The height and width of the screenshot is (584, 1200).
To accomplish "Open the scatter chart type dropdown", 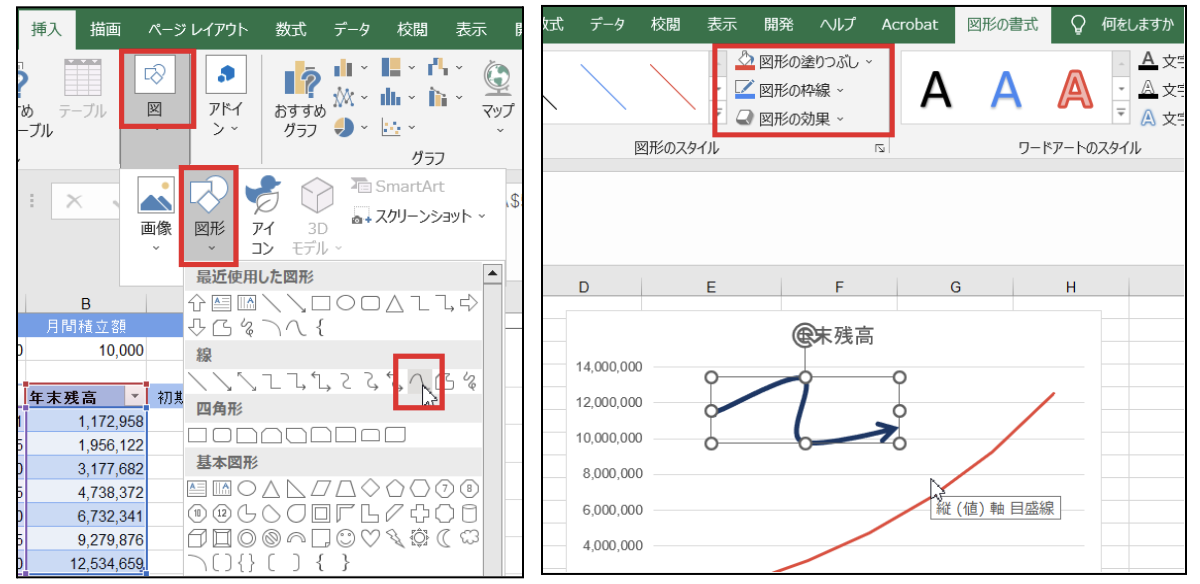I will (x=412, y=128).
